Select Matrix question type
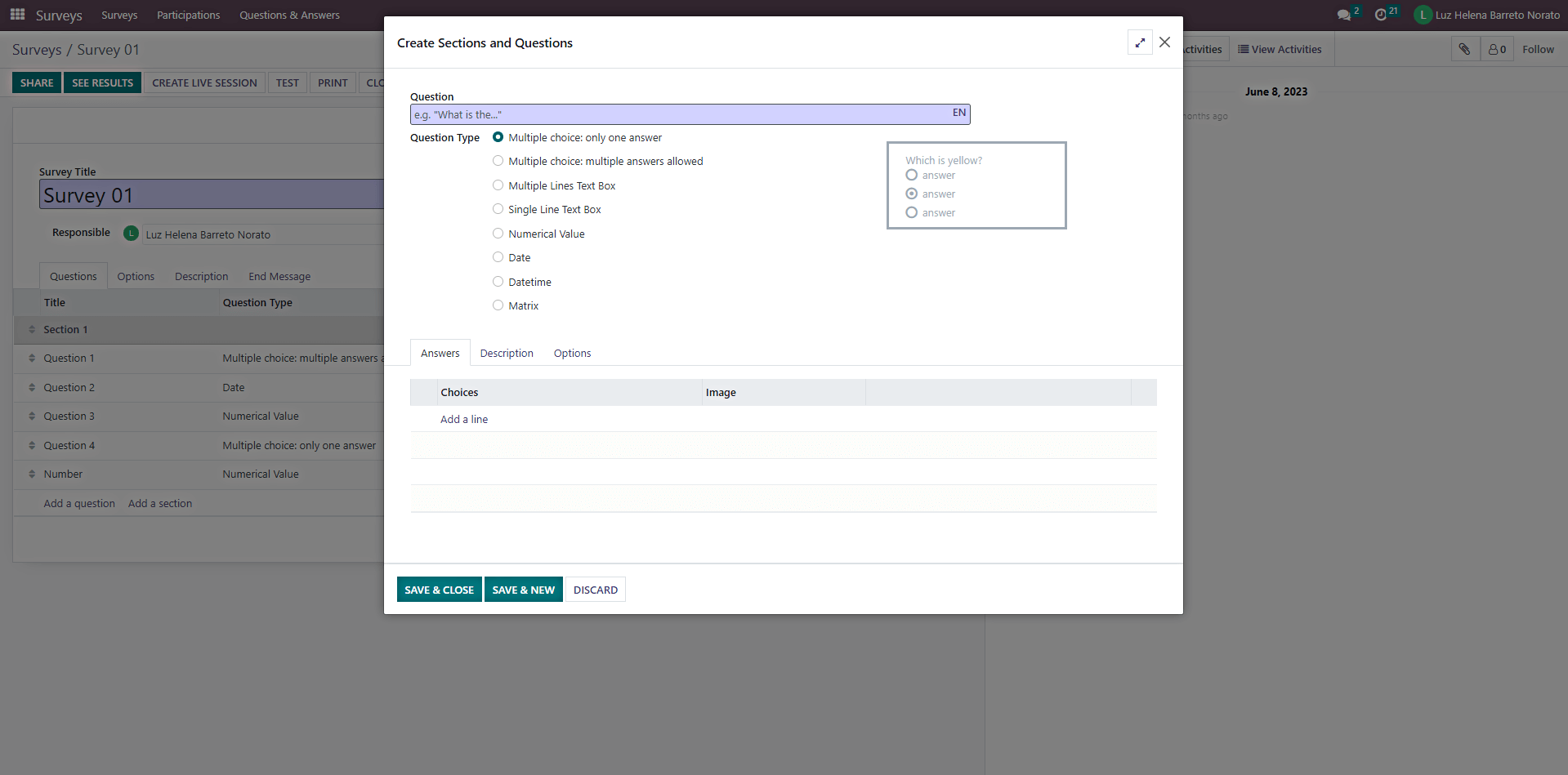Image resolution: width=1568 pixels, height=775 pixels. pos(498,305)
